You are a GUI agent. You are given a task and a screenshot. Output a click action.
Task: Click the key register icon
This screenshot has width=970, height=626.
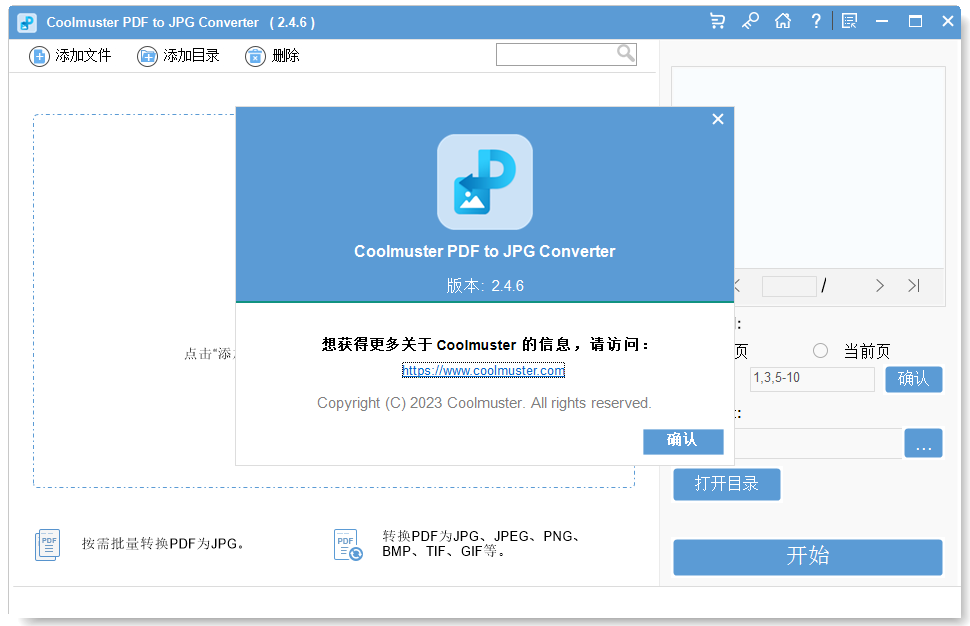coord(750,22)
